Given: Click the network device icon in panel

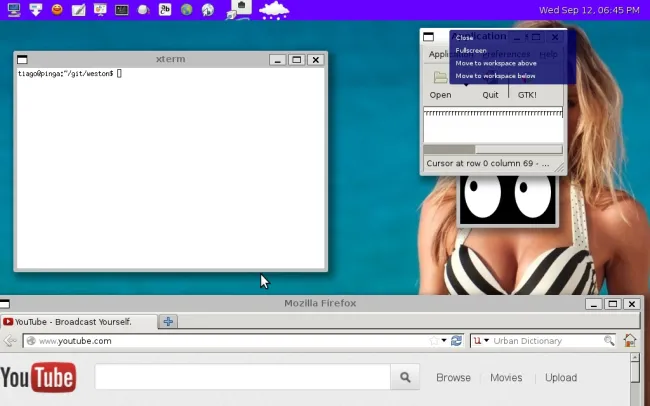Looking at the screenshot, I should (x=239, y=10).
